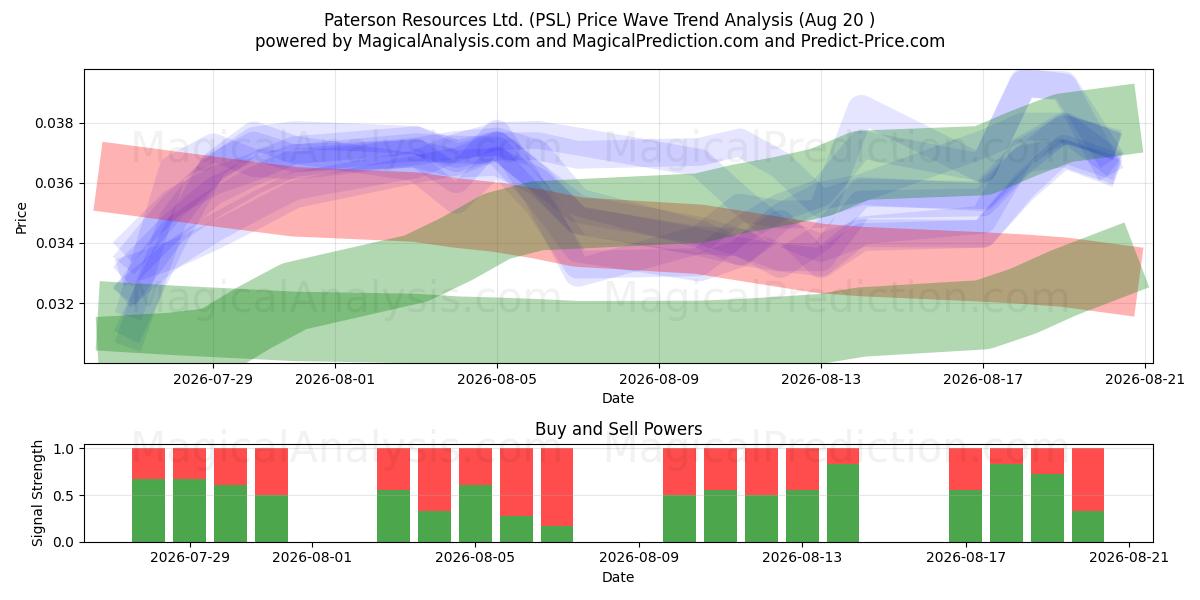1200x600 pixels.
Task: Click the 'Date' label under the bar chart
Action: pyautogui.click(x=618, y=577)
